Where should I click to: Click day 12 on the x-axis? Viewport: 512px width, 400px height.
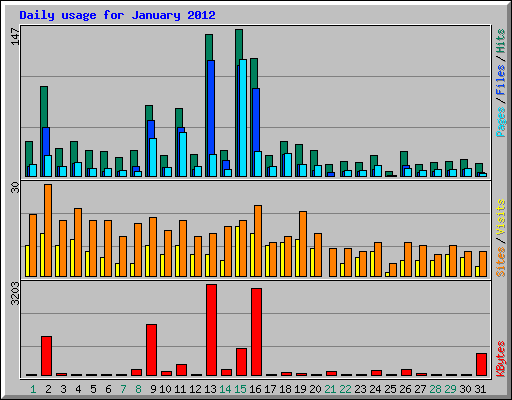pos(195,389)
